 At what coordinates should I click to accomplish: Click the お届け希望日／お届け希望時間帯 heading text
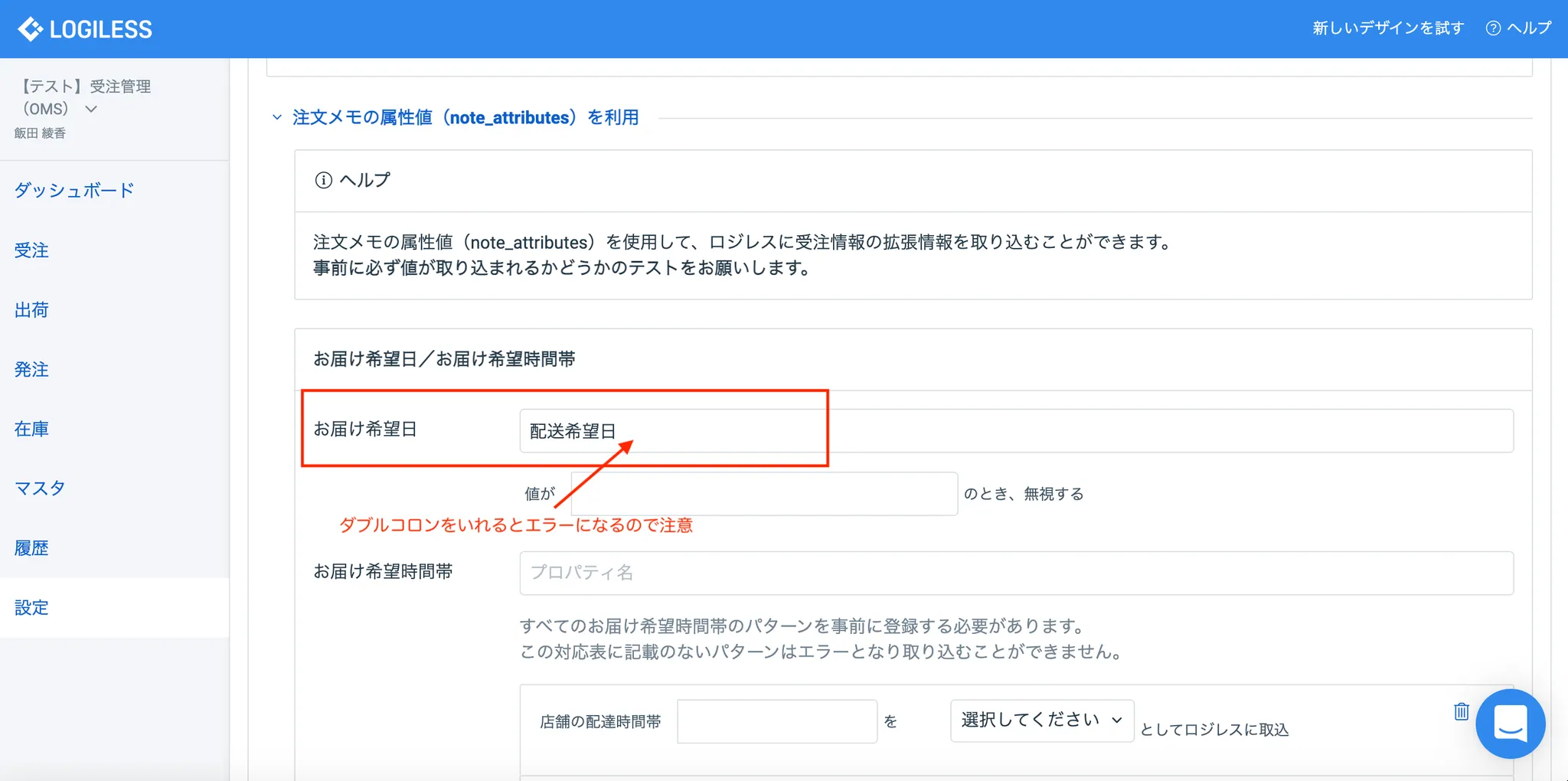(444, 359)
